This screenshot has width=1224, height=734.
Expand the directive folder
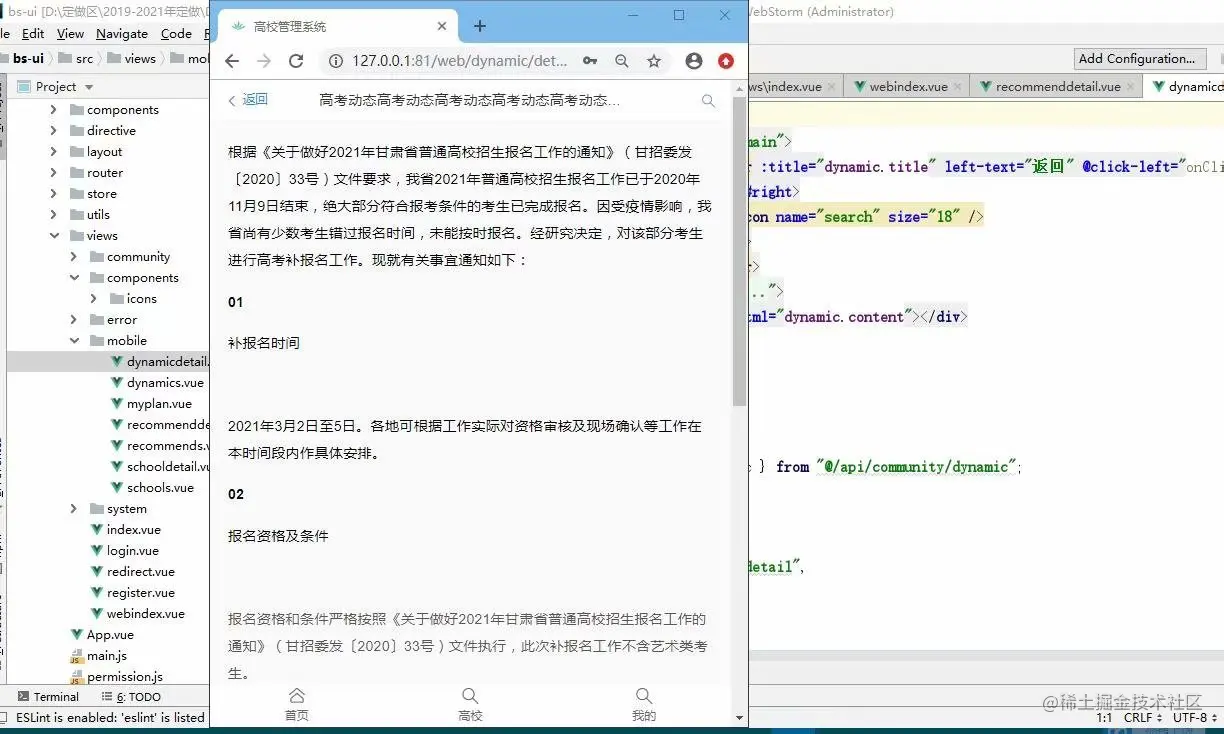[x=54, y=131]
